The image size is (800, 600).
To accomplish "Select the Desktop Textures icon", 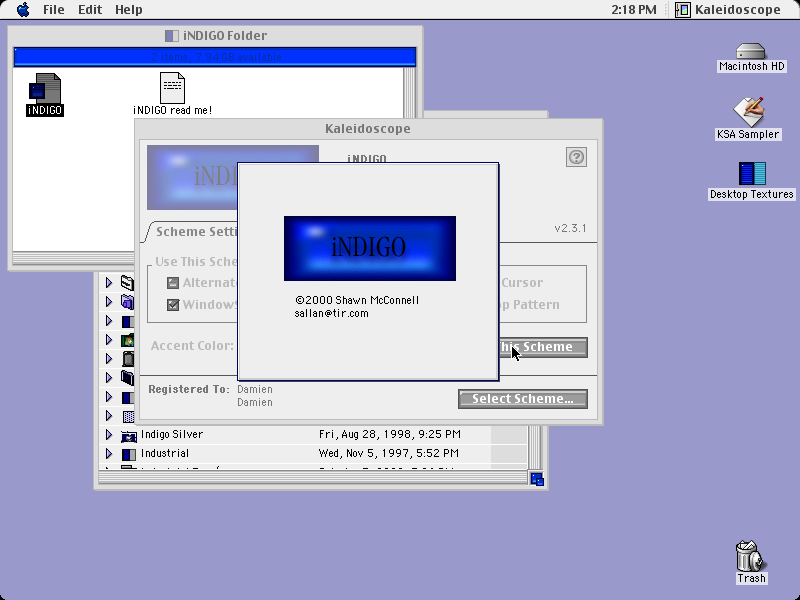I will pyautogui.click(x=752, y=173).
